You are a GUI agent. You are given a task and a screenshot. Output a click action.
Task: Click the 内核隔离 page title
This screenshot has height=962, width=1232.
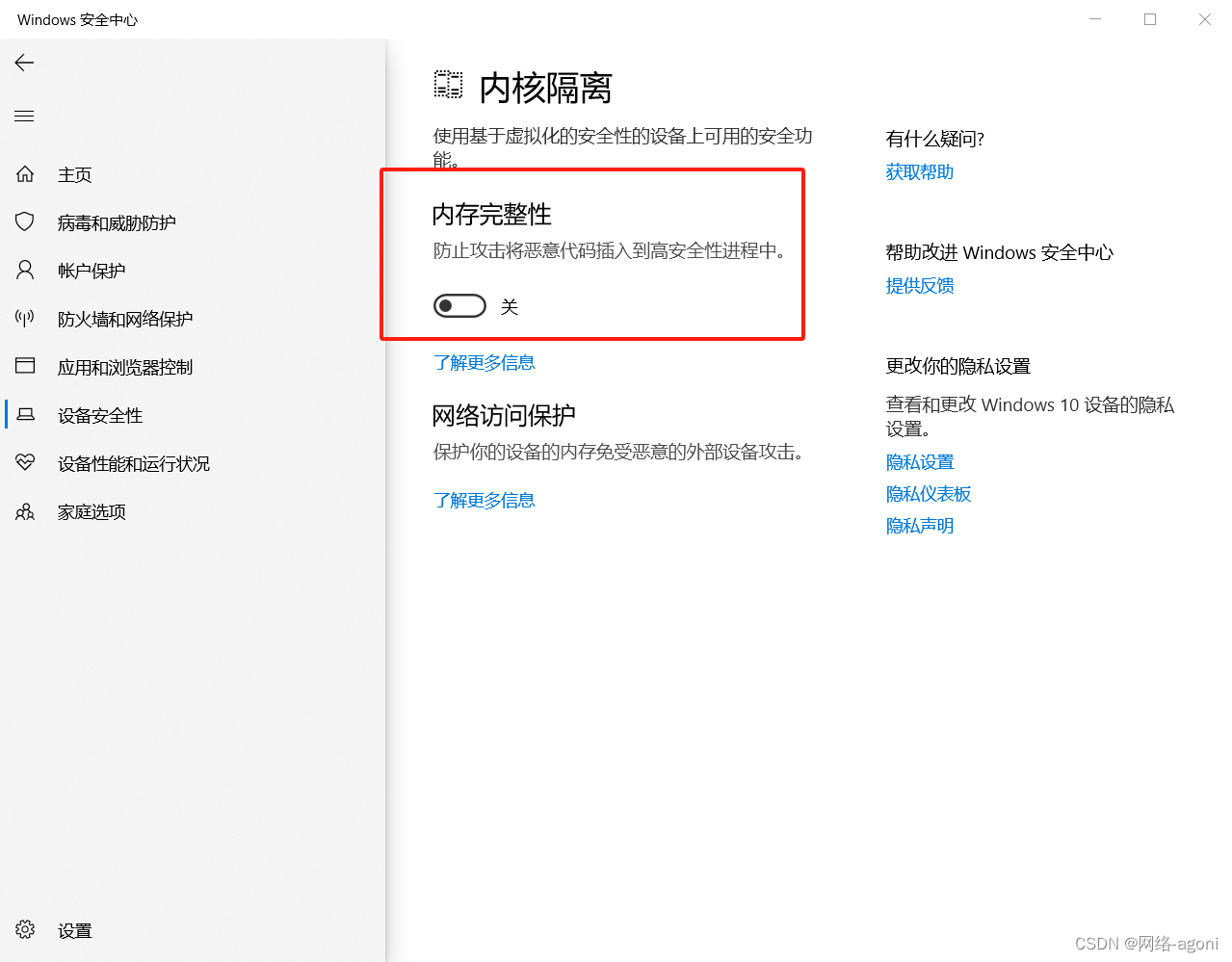(546, 88)
